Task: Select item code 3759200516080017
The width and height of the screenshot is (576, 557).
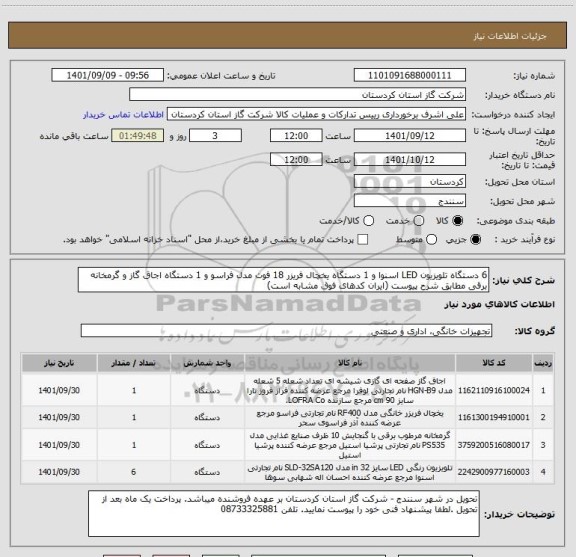Action: pos(494,445)
